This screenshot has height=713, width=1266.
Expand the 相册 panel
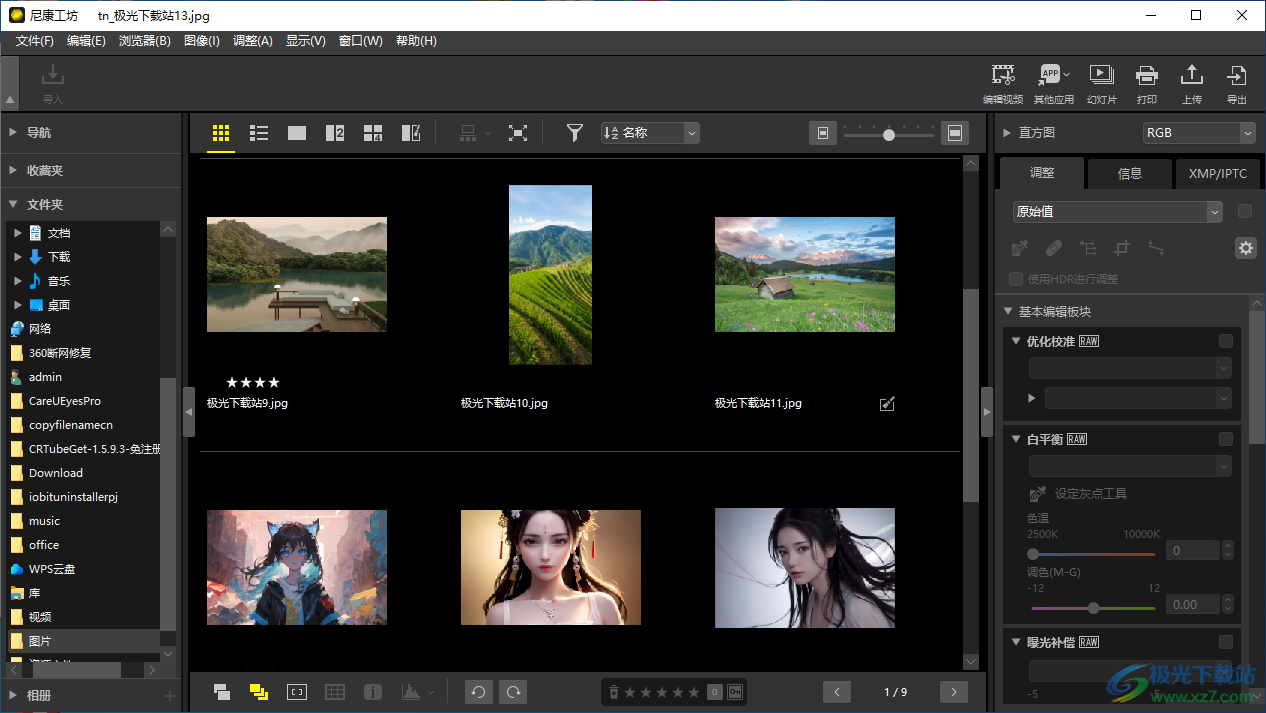(x=12, y=695)
